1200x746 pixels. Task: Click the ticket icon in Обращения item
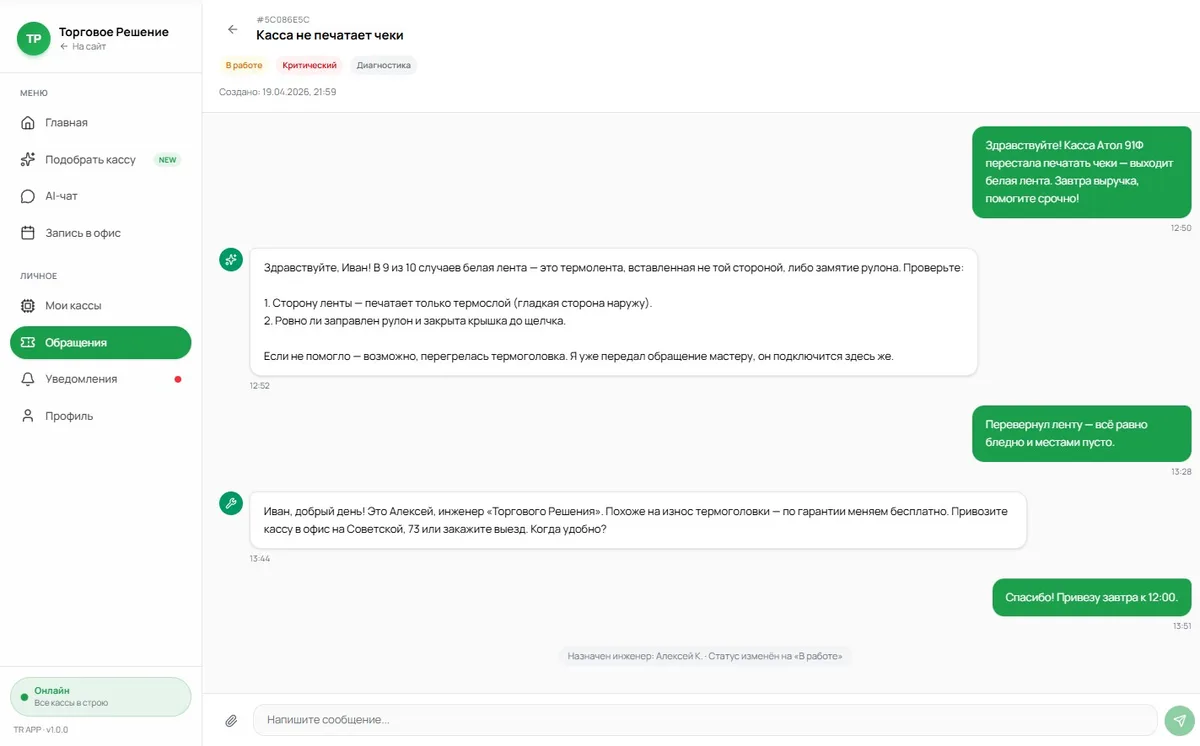coord(28,343)
